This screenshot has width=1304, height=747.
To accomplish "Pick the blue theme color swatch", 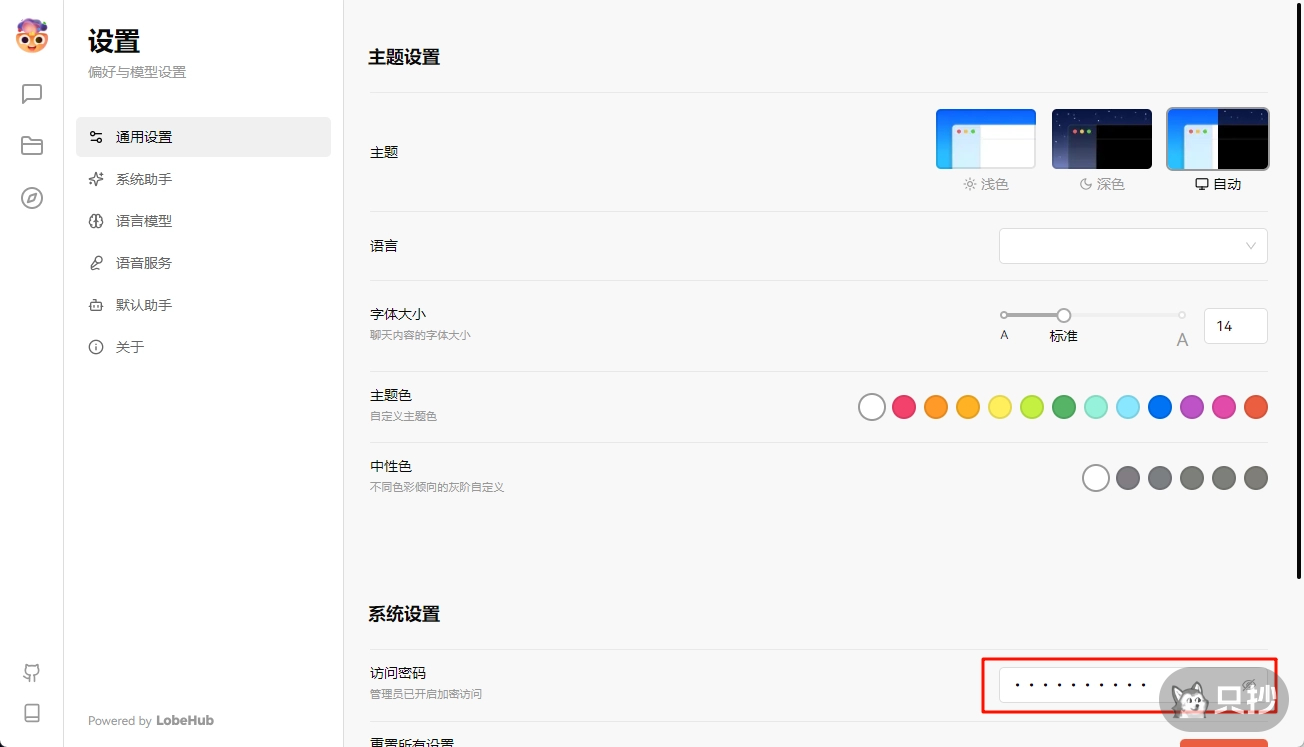I will coord(1160,407).
